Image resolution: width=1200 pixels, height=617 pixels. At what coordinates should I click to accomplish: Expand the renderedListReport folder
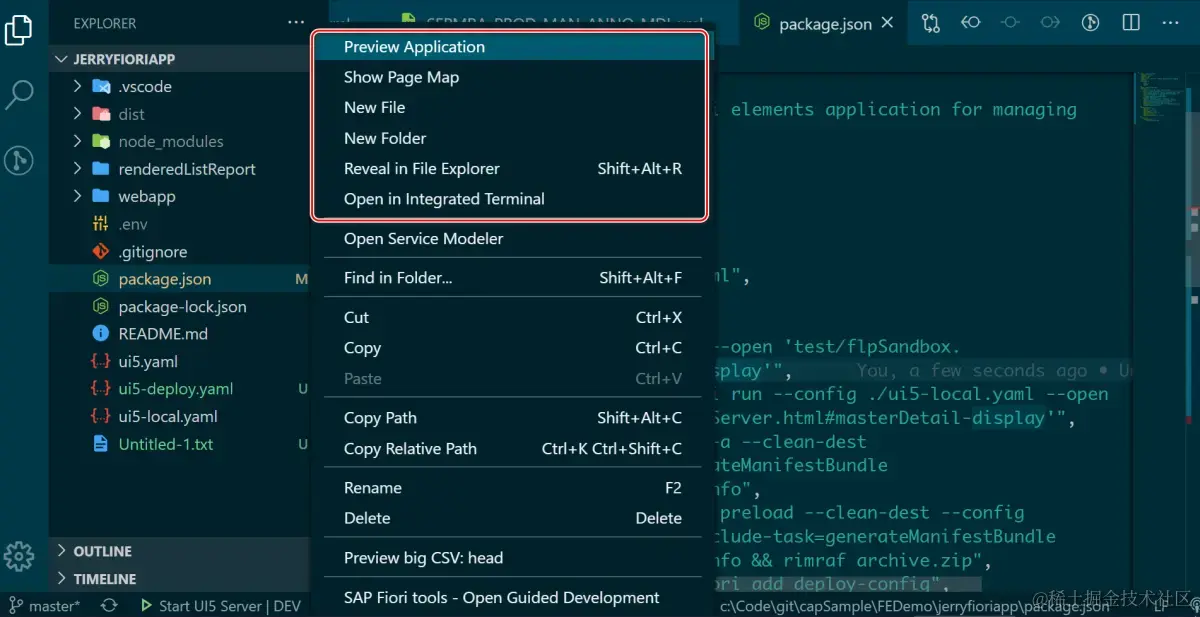point(180,169)
